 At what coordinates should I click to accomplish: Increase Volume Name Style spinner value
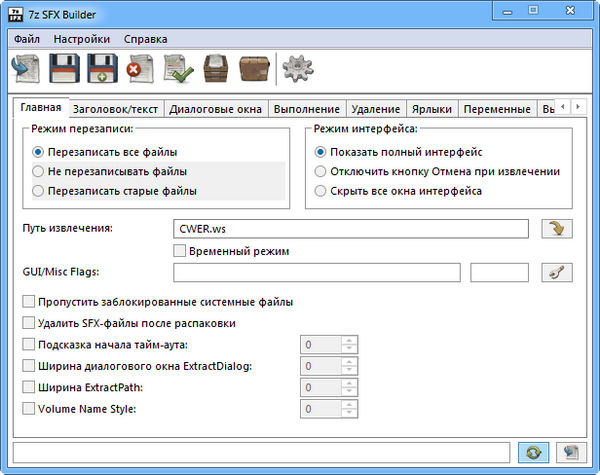coord(349,405)
